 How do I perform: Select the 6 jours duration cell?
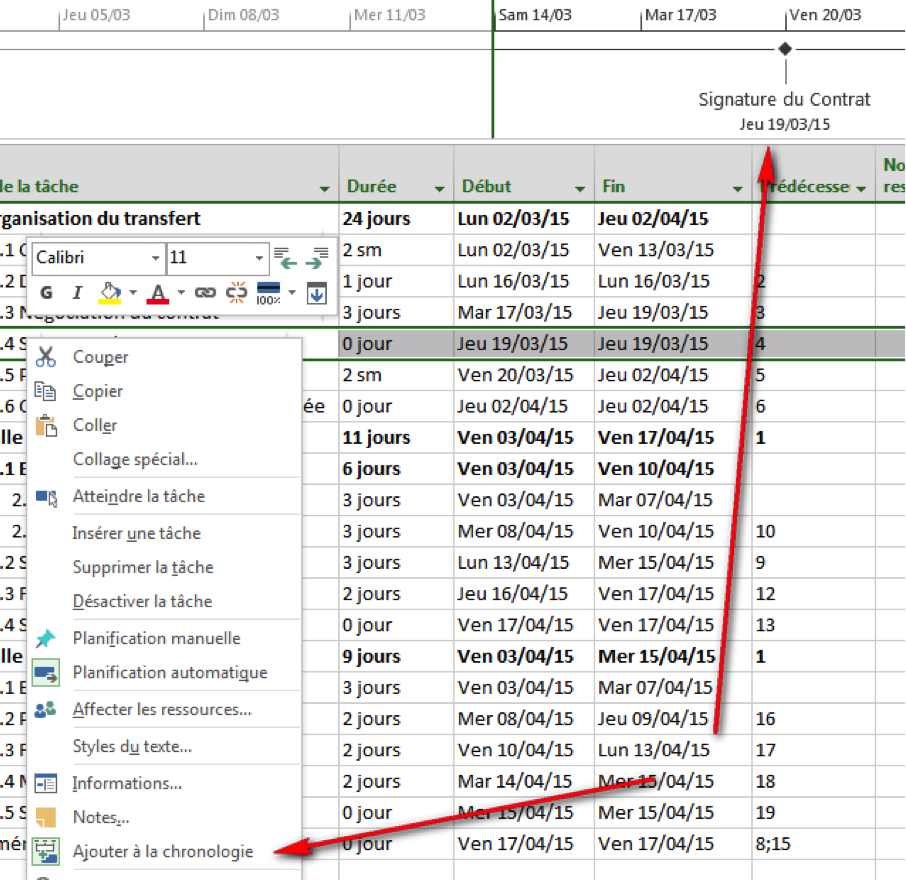396,468
